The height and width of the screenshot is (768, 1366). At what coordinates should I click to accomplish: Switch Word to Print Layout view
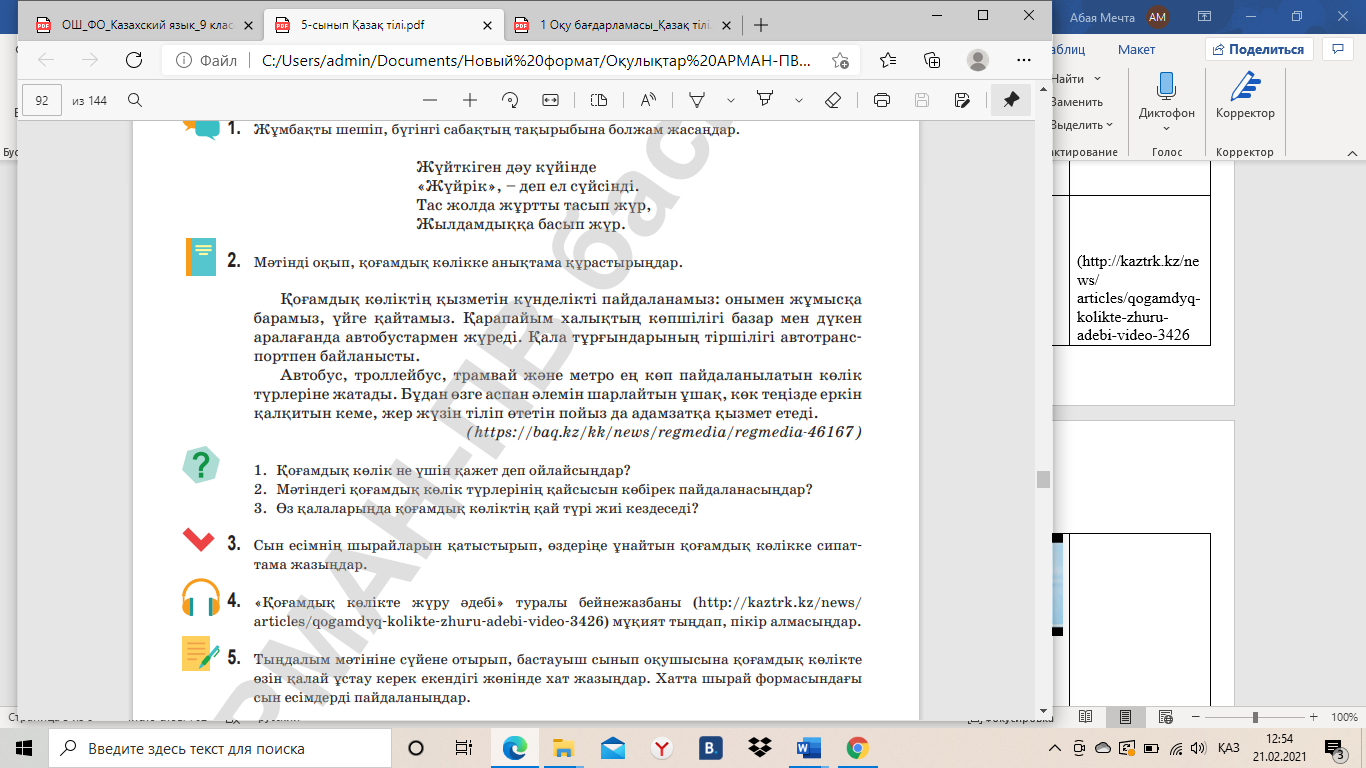point(1125,717)
